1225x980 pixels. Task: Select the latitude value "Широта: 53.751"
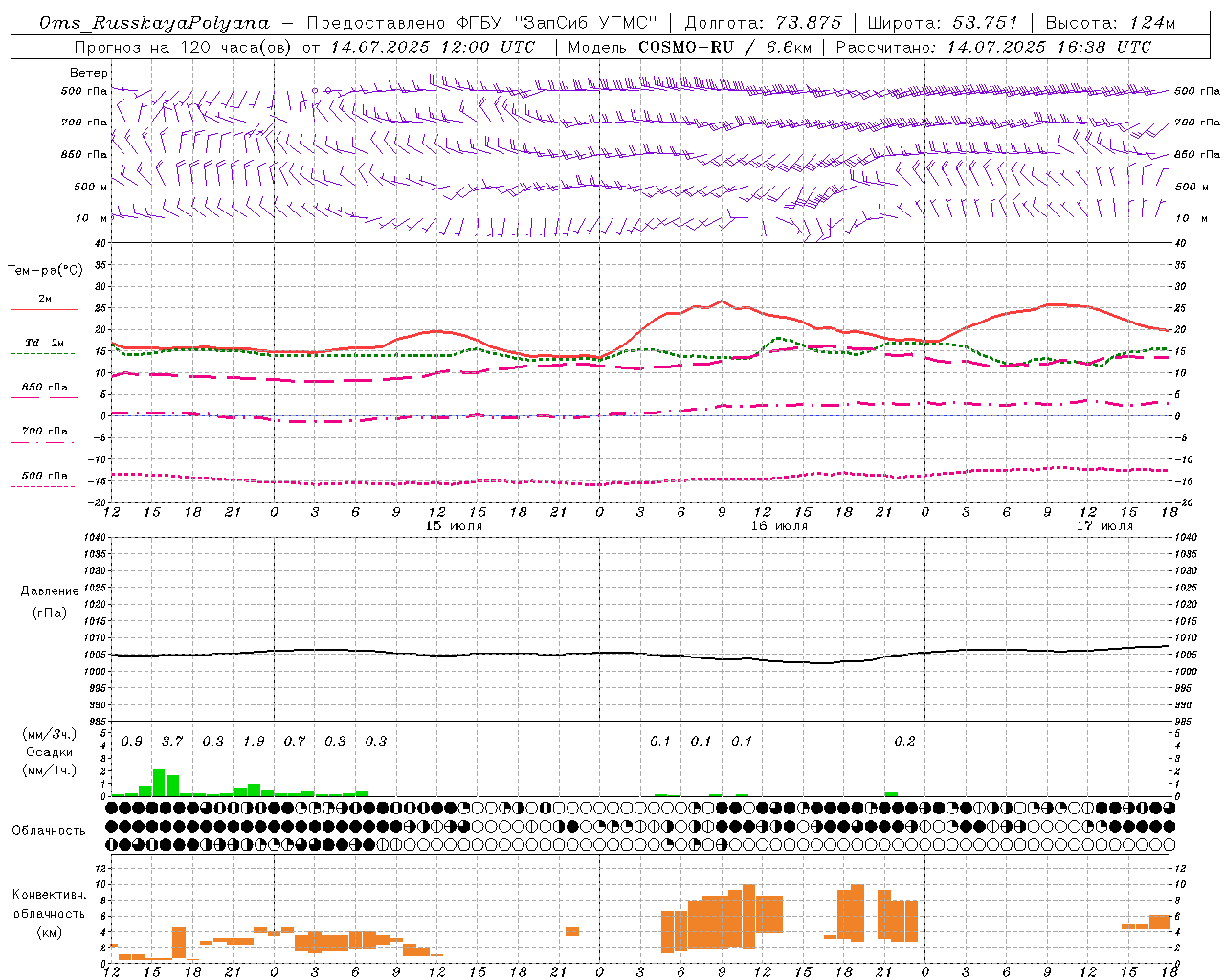(x=943, y=23)
